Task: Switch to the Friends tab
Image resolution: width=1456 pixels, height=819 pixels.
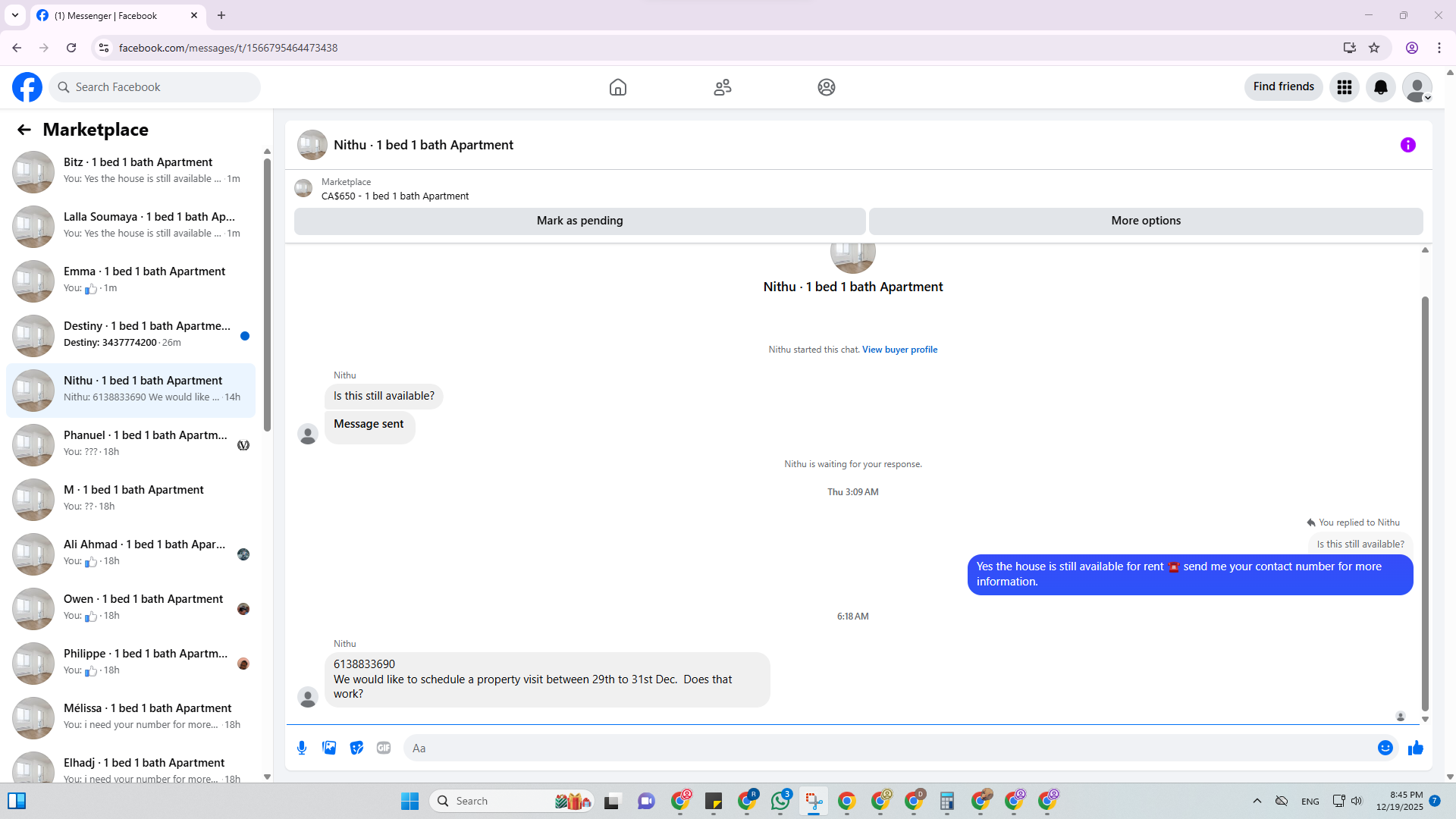Action: (x=722, y=87)
